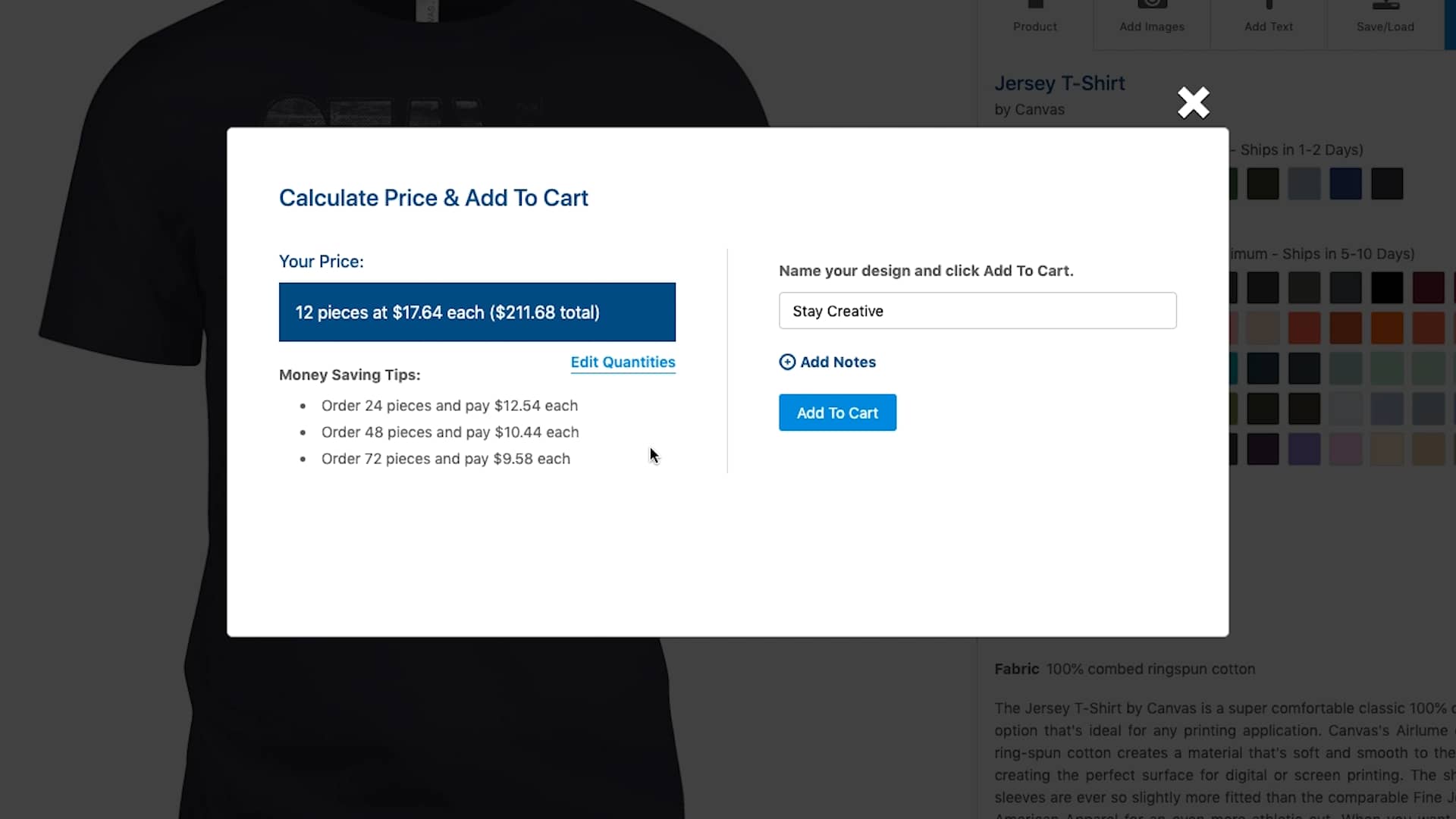Select the navy blue swatch in the 1-2 Days row
The width and height of the screenshot is (1456, 819).
1346,183
